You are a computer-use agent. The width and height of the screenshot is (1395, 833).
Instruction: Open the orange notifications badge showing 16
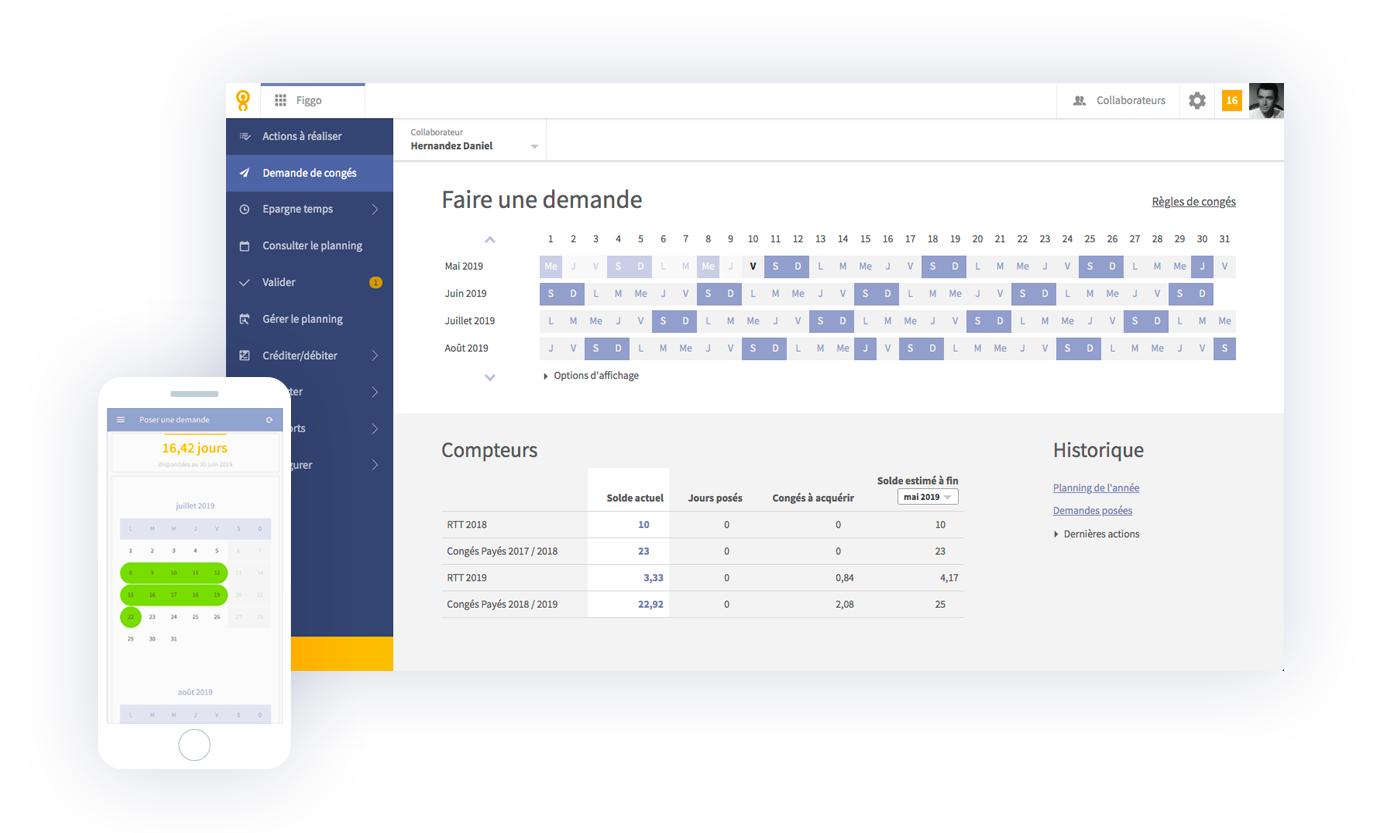coord(1232,101)
